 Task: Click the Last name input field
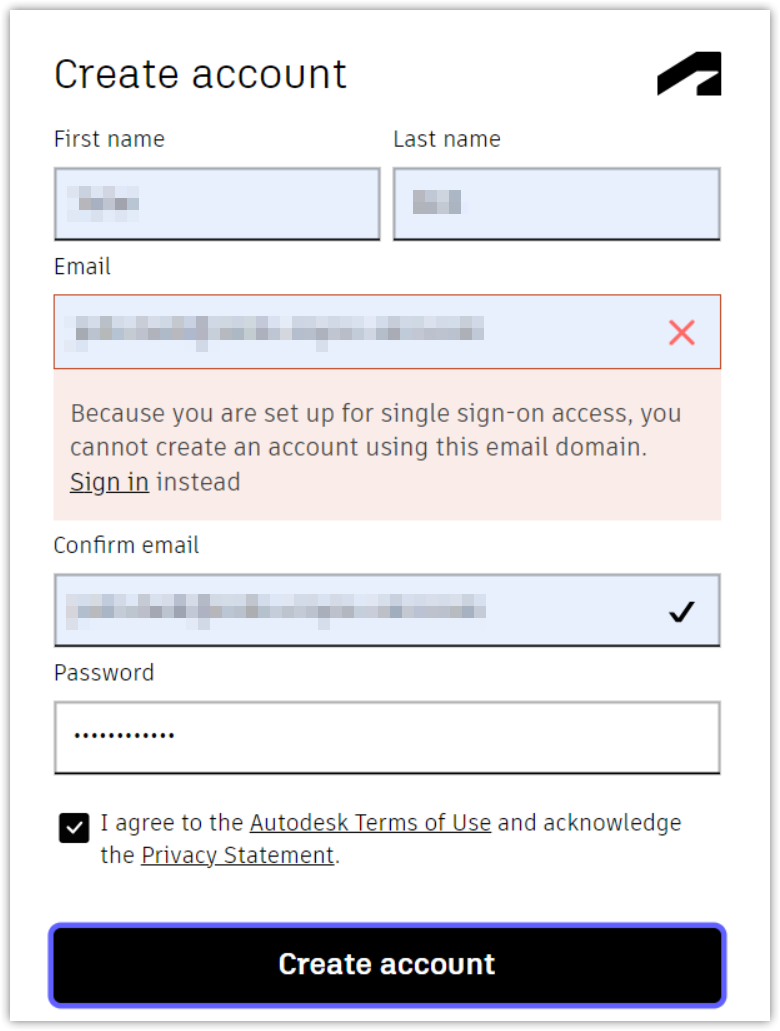(557, 204)
